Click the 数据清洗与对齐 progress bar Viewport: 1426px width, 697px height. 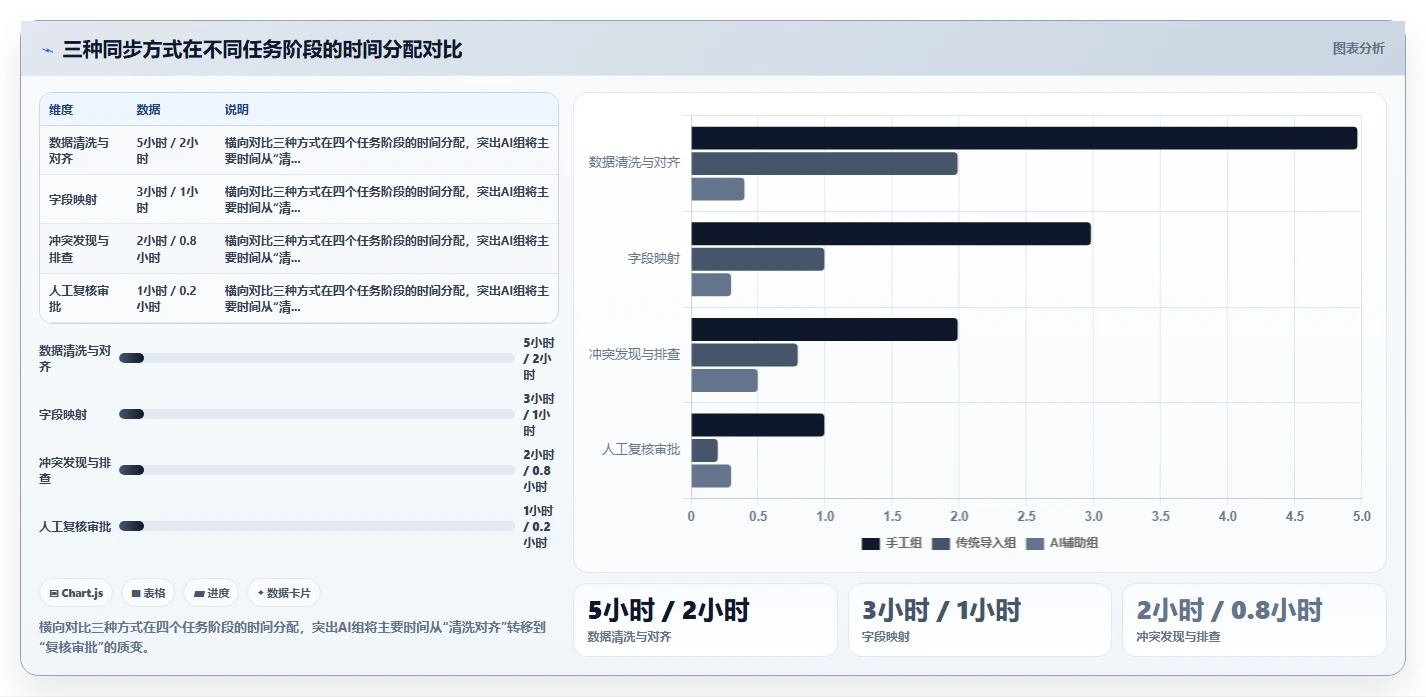[316, 358]
